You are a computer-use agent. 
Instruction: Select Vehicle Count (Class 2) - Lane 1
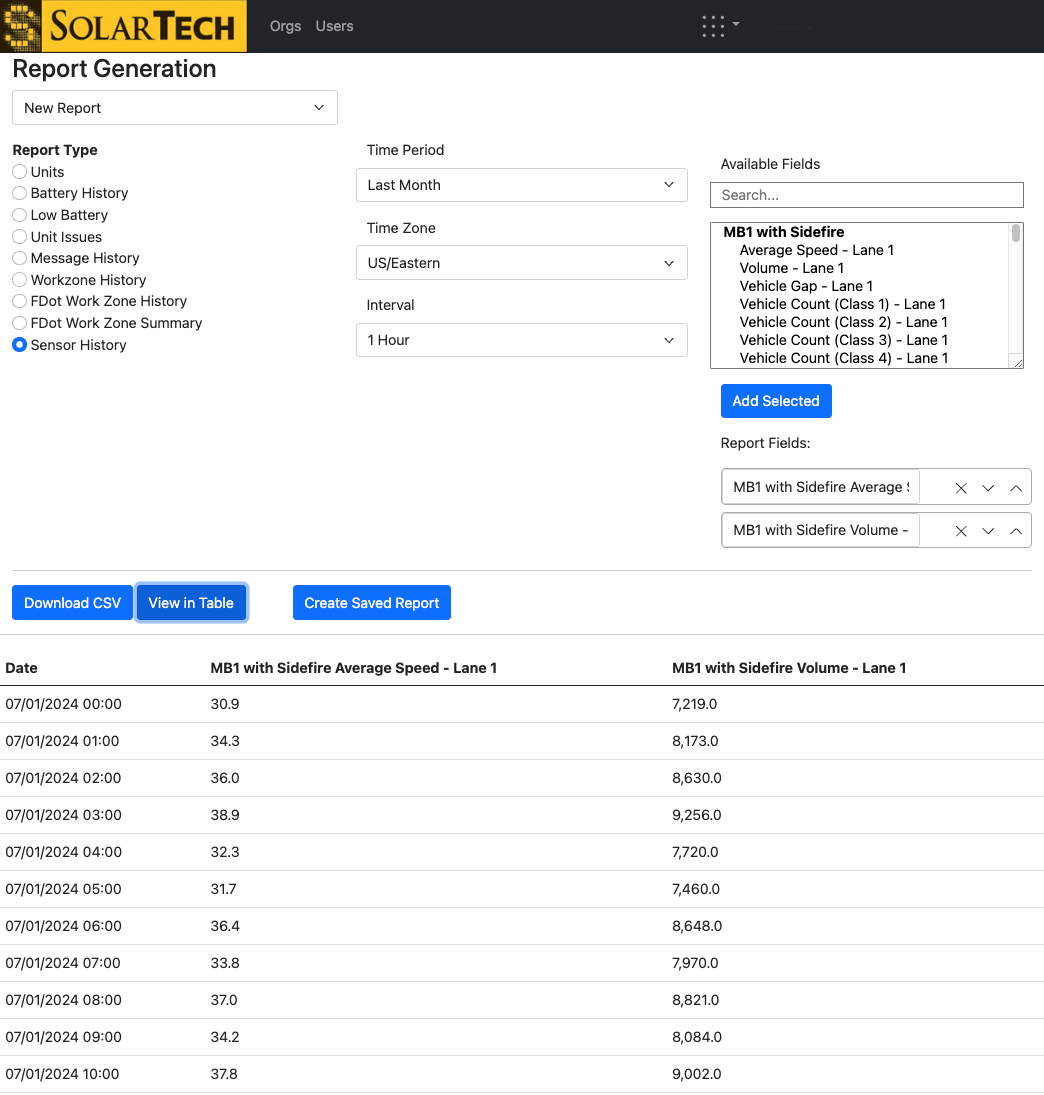click(x=843, y=323)
